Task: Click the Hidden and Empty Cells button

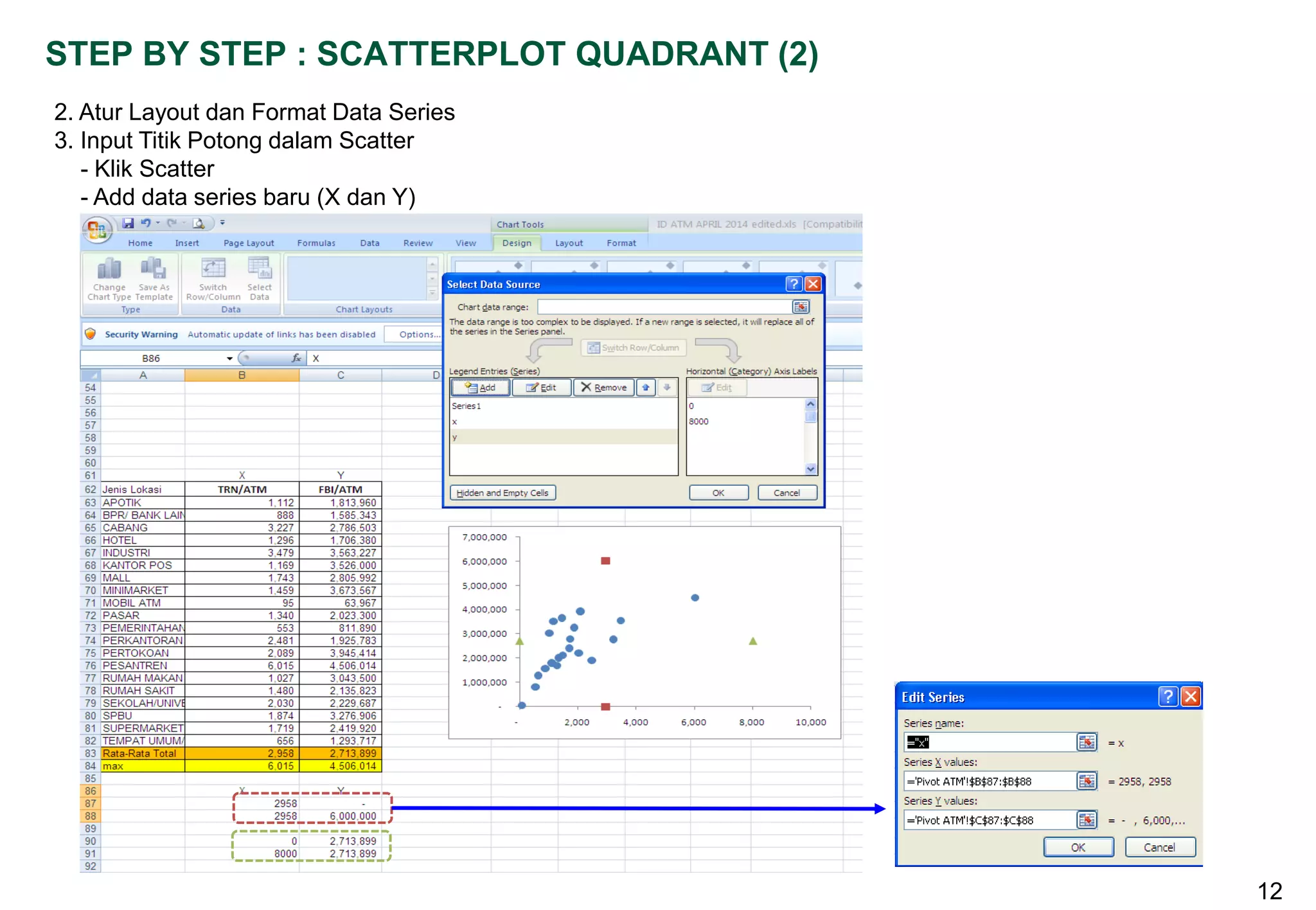Action: 502,493
